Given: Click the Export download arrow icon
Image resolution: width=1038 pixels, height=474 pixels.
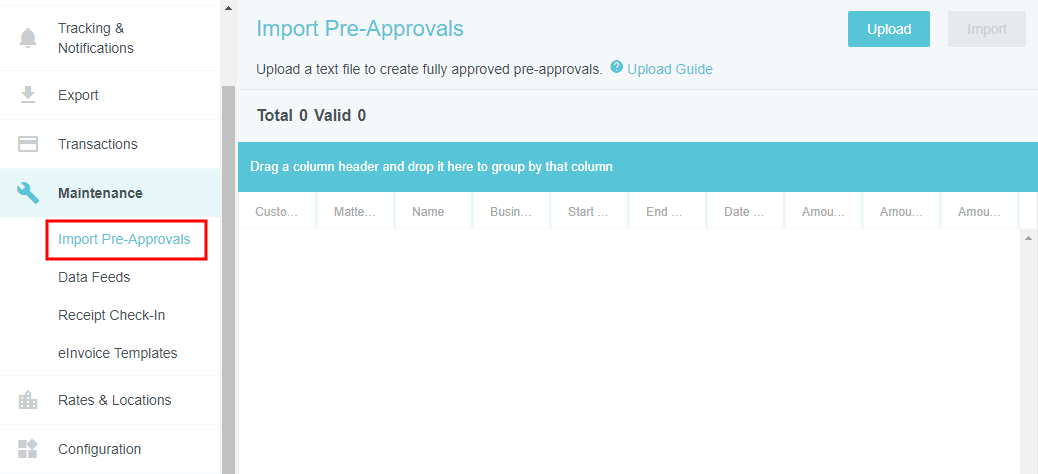Looking at the screenshot, I should point(28,95).
